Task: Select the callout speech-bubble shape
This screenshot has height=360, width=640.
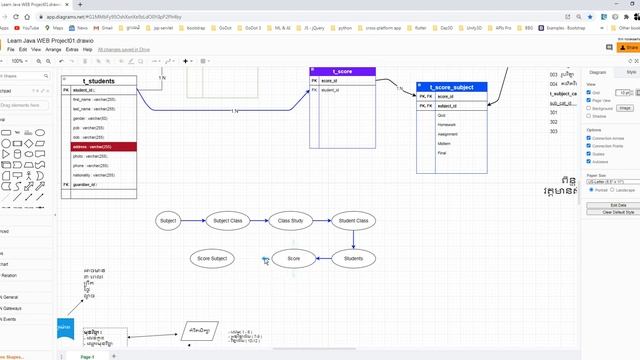Action: [x=17, y=176]
